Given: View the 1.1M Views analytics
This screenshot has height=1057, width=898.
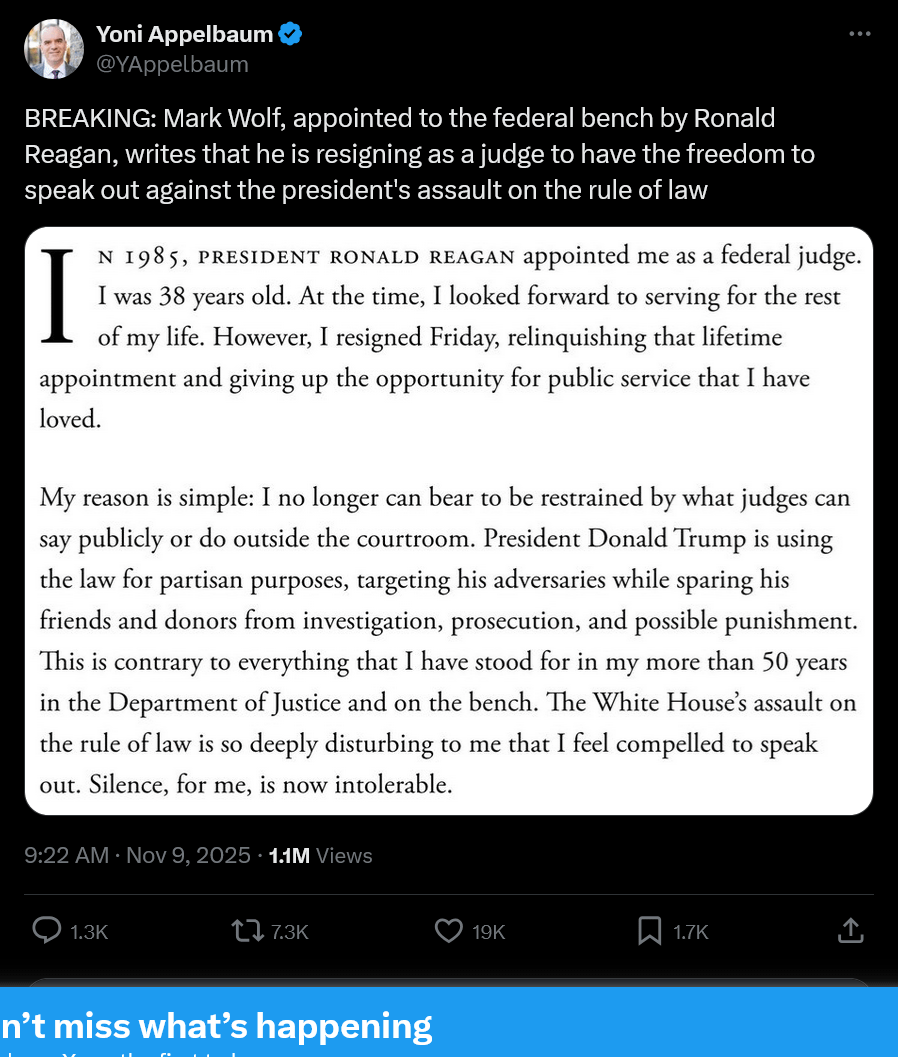Looking at the screenshot, I should coord(321,856).
